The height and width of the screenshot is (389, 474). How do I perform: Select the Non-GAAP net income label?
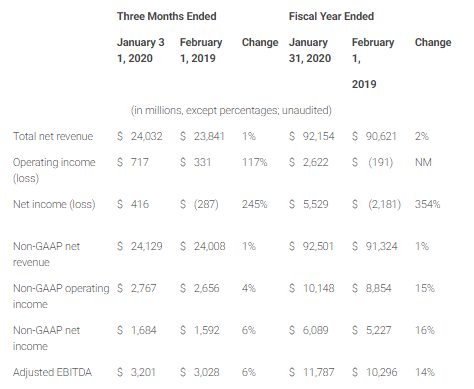pos(46,338)
